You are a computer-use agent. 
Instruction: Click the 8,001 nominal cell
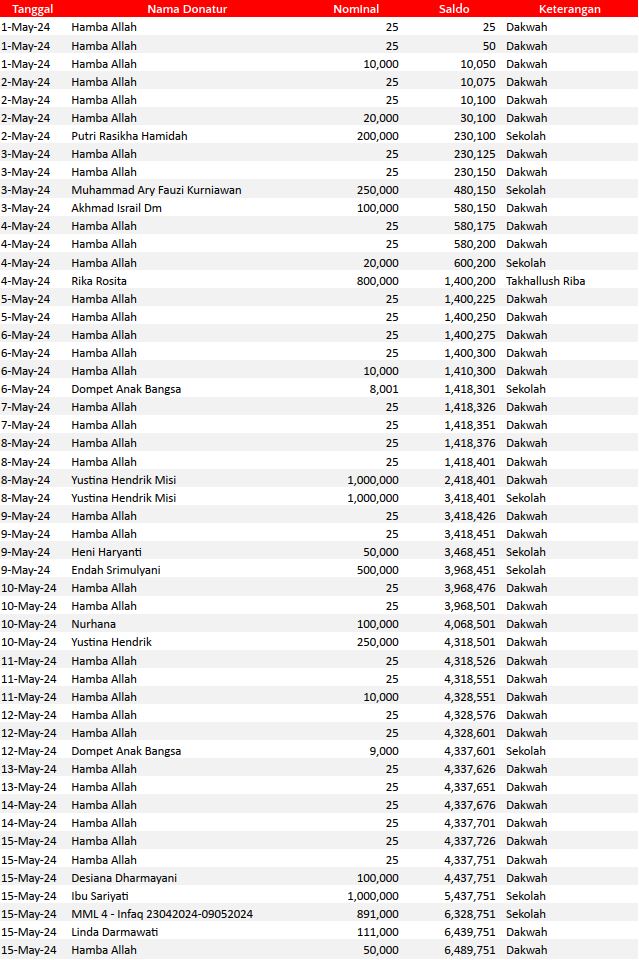(x=383, y=389)
